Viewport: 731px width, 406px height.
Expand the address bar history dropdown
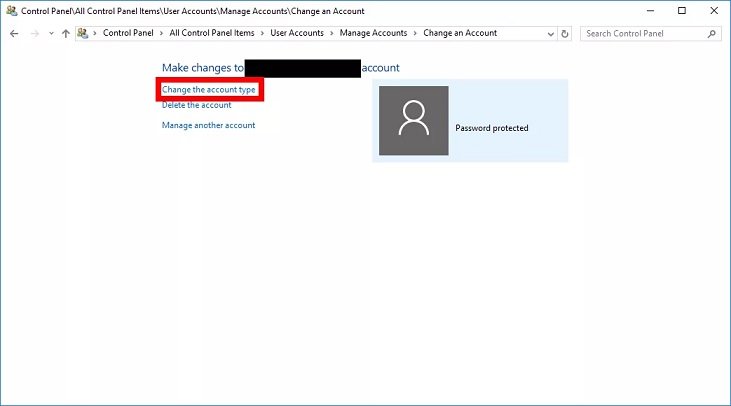(548, 33)
